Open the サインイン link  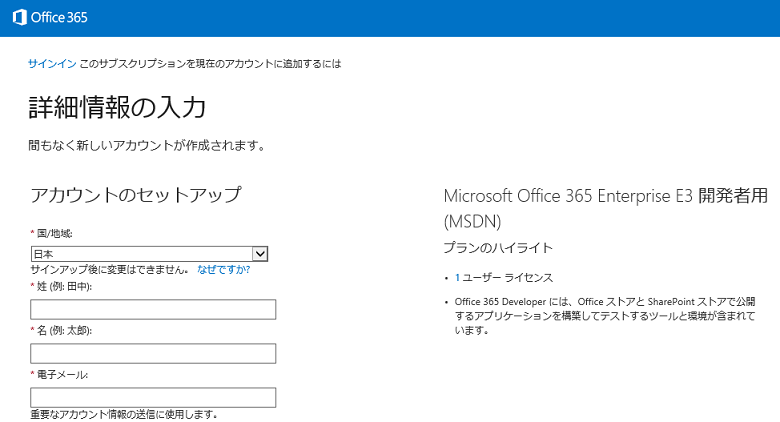(52, 64)
